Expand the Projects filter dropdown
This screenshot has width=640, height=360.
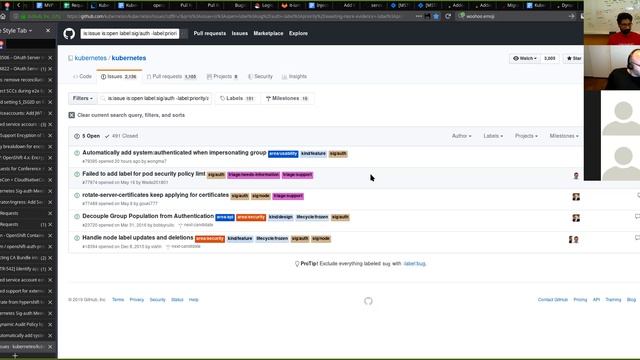tap(526, 136)
